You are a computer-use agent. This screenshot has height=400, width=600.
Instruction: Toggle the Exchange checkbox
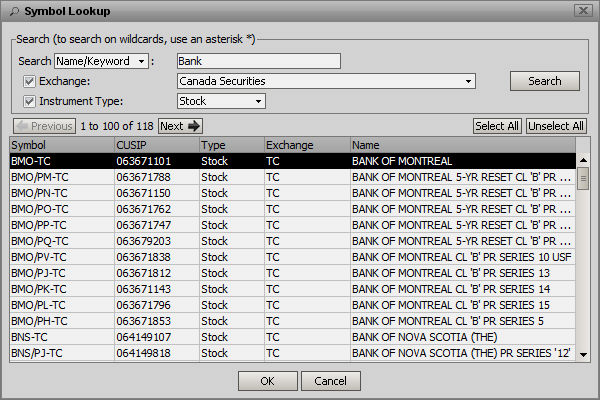[29, 82]
